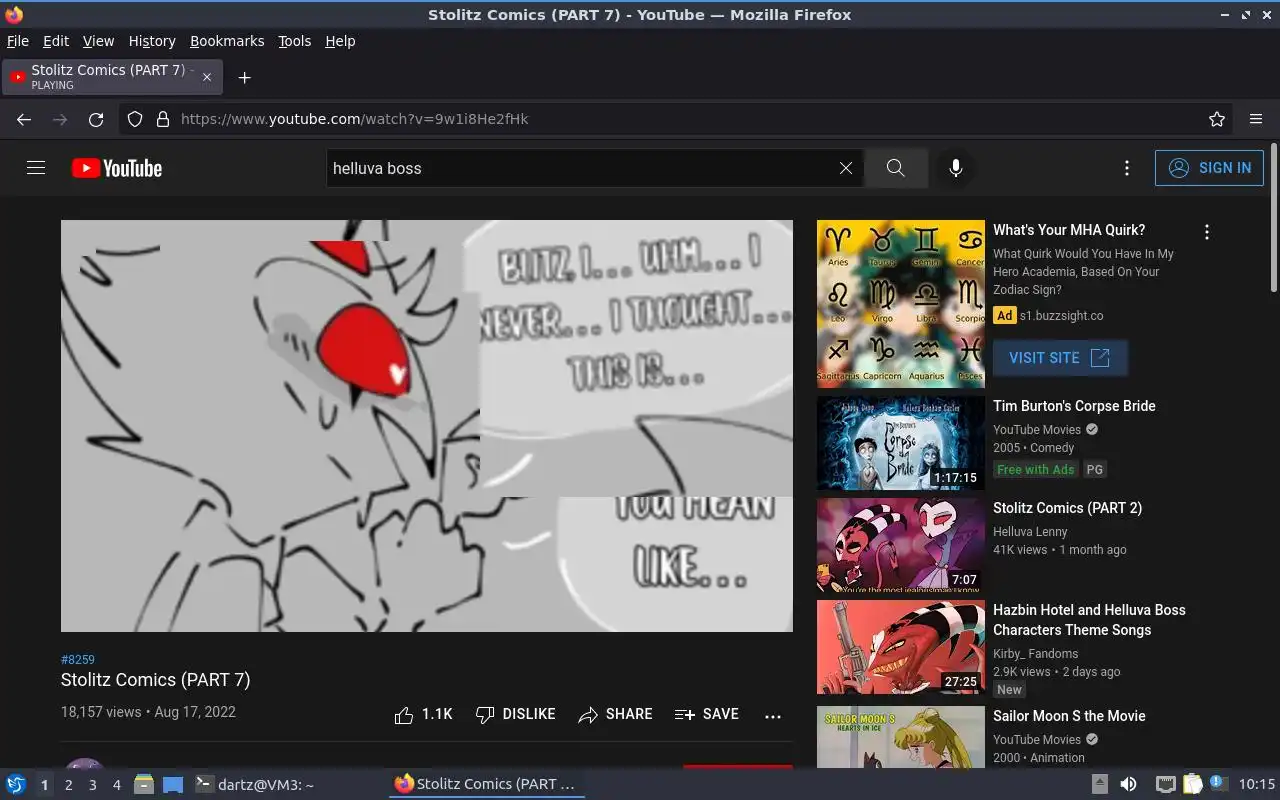The width and height of the screenshot is (1280, 800).
Task: Click the zodiac MHA ad thumbnail
Action: point(901,304)
